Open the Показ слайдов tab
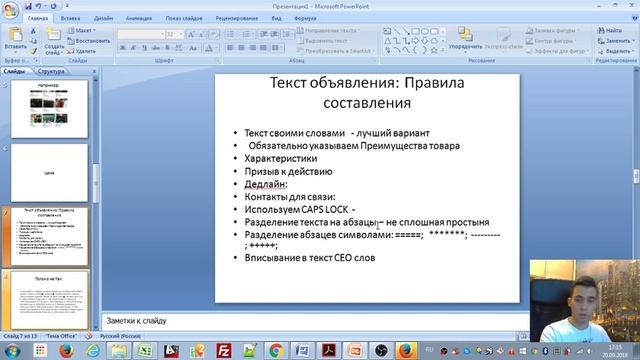 (184, 18)
